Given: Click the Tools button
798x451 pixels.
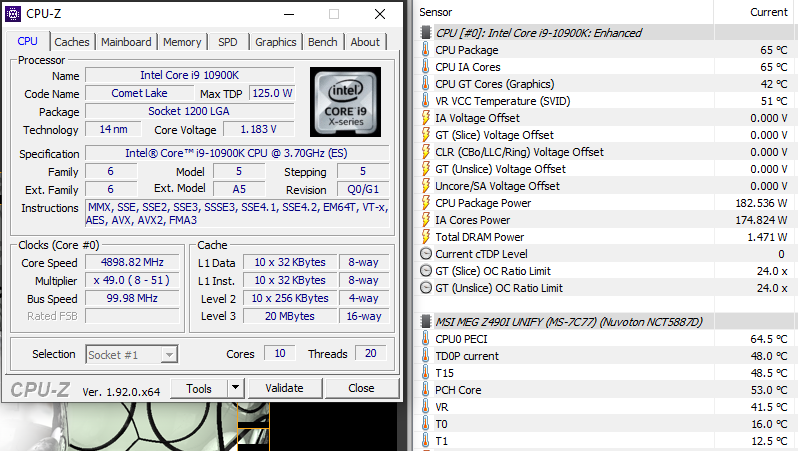Looking at the screenshot, I should (199, 388).
